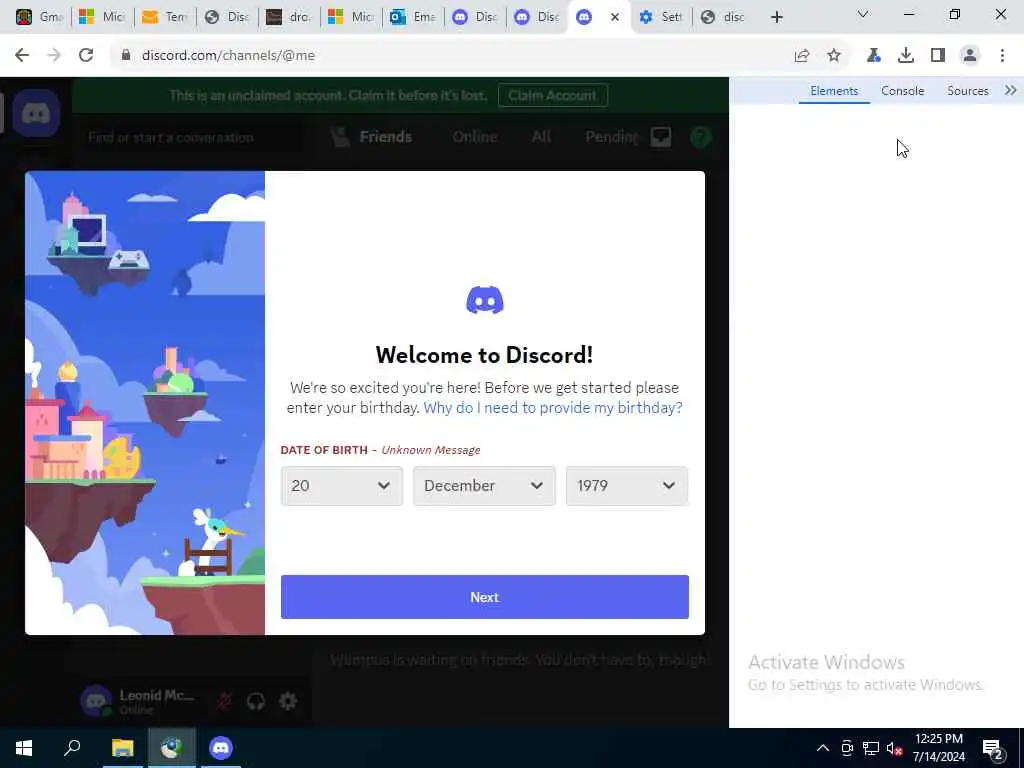Go back with browser back arrow
1024x768 pixels.
coord(22,56)
